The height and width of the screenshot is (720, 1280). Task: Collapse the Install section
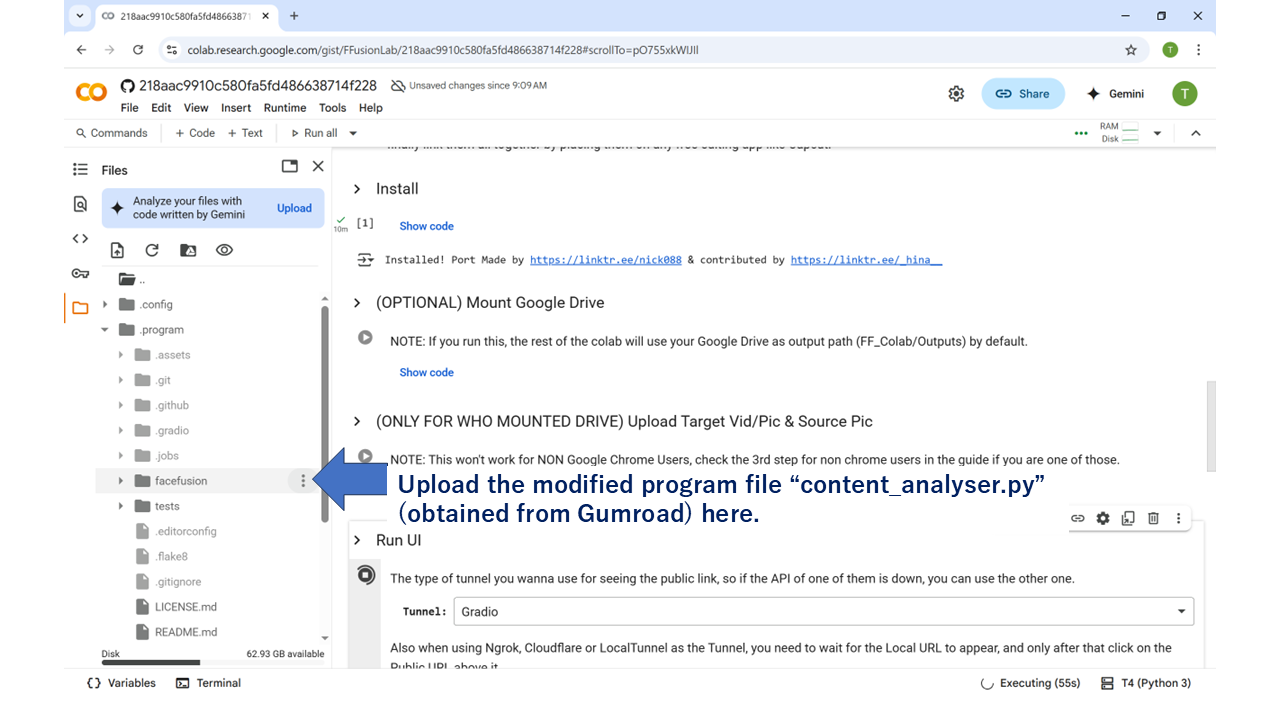tap(357, 189)
